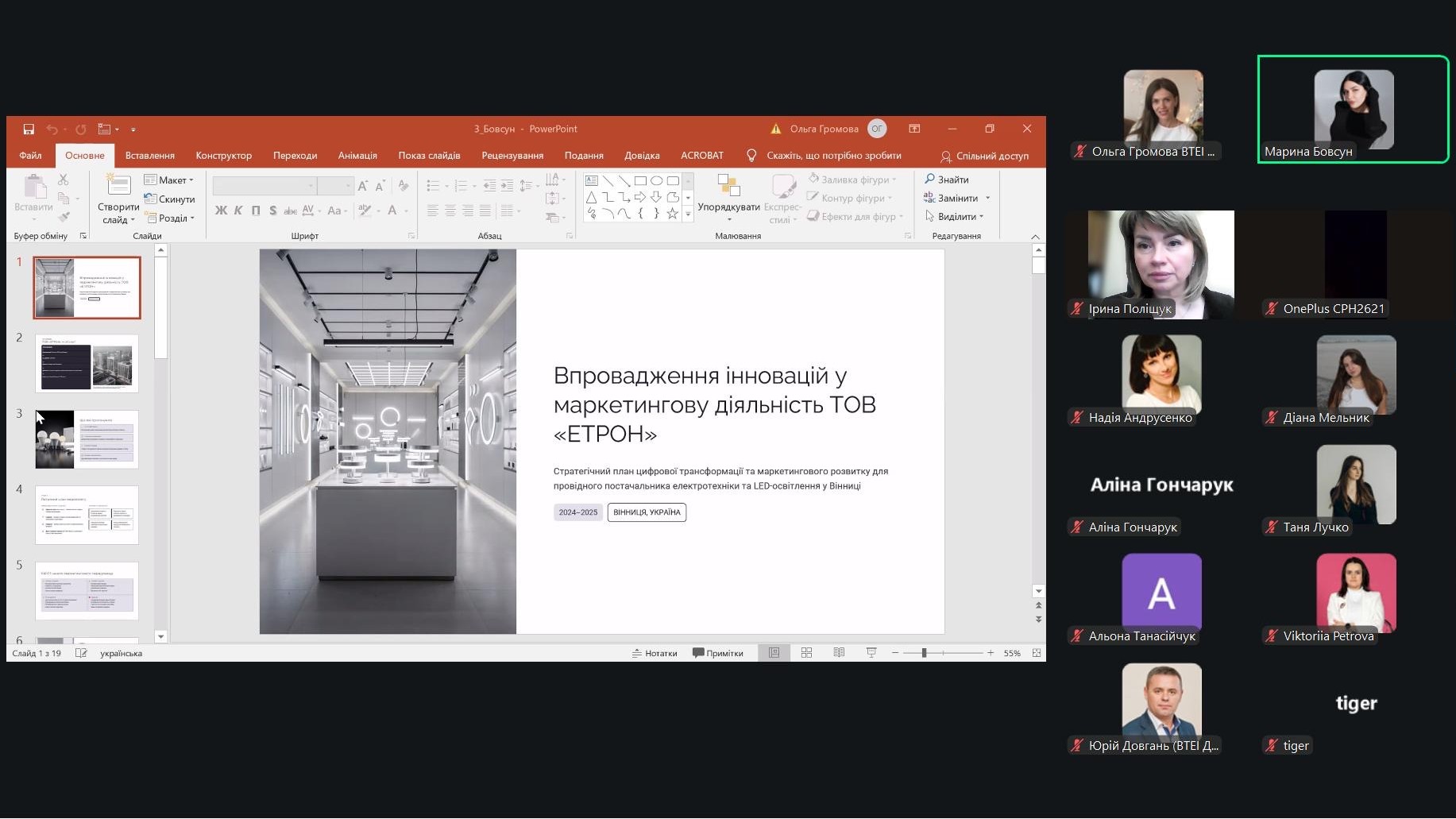This screenshot has width=1456, height=819.
Task: Click the zoom slider handle
Action: [924, 653]
